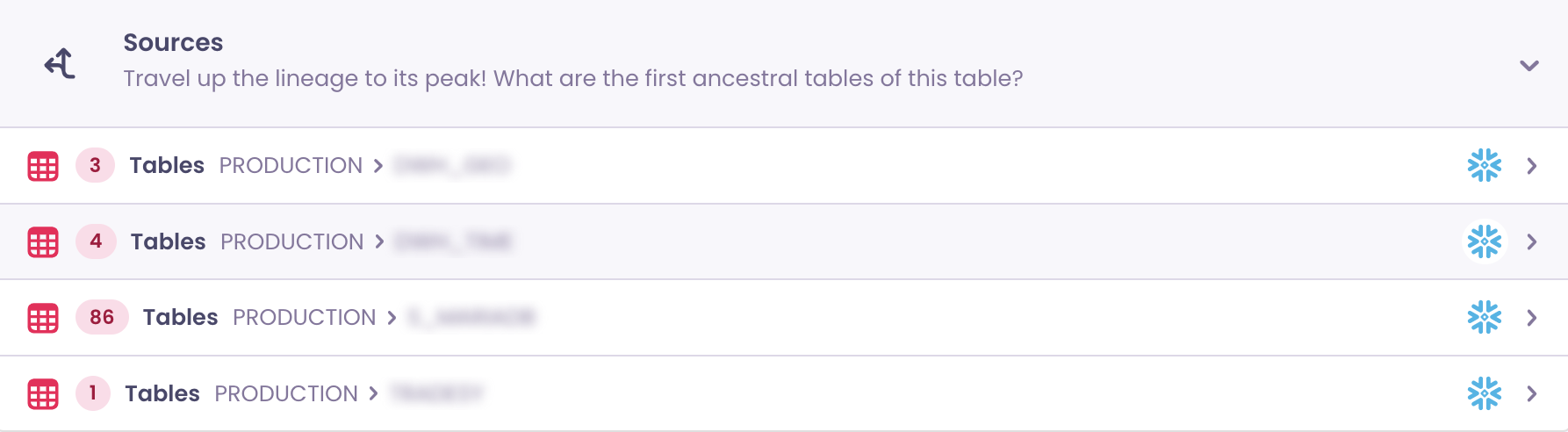Click the count badge showing 86

pyautogui.click(x=102, y=317)
